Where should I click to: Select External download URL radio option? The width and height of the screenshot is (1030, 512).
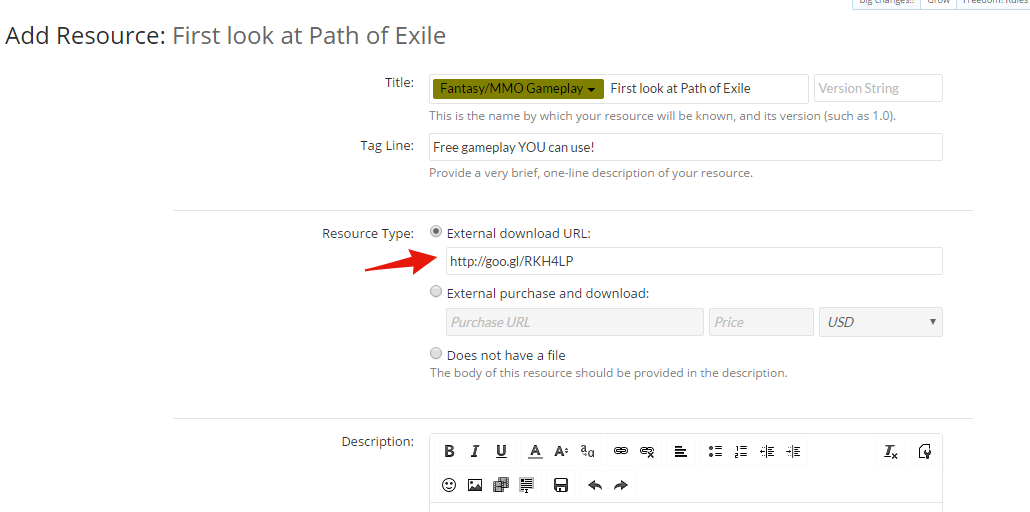(x=436, y=232)
